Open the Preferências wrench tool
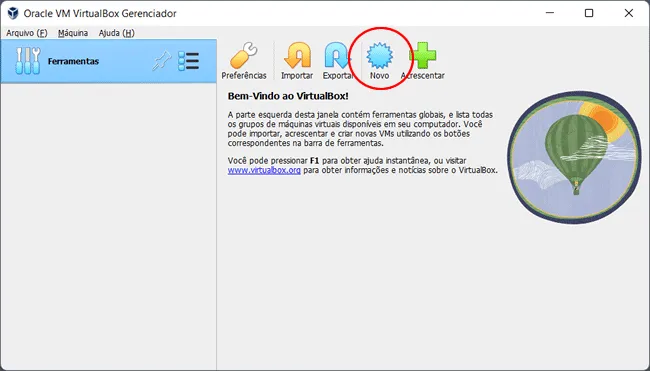This screenshot has height=371, width=650. click(x=244, y=61)
